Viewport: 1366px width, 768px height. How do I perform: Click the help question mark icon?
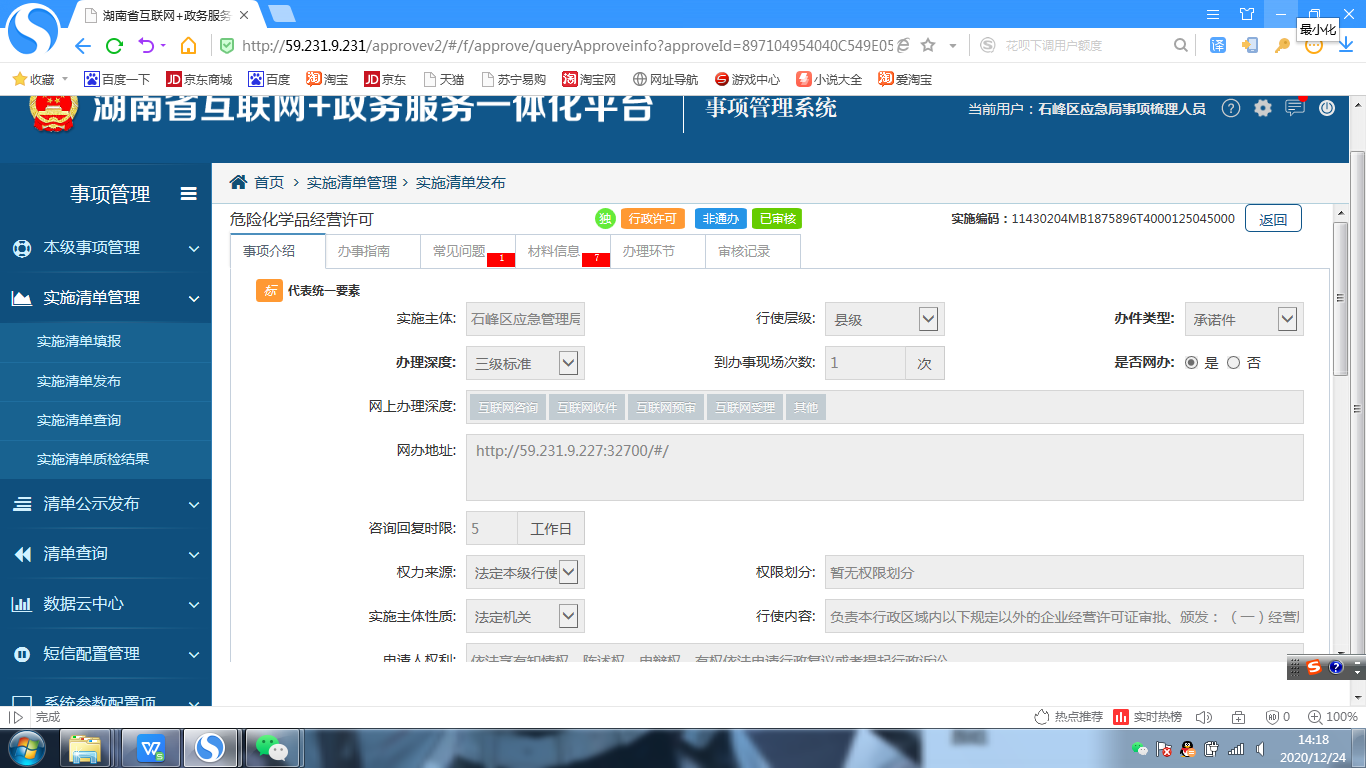[1231, 108]
